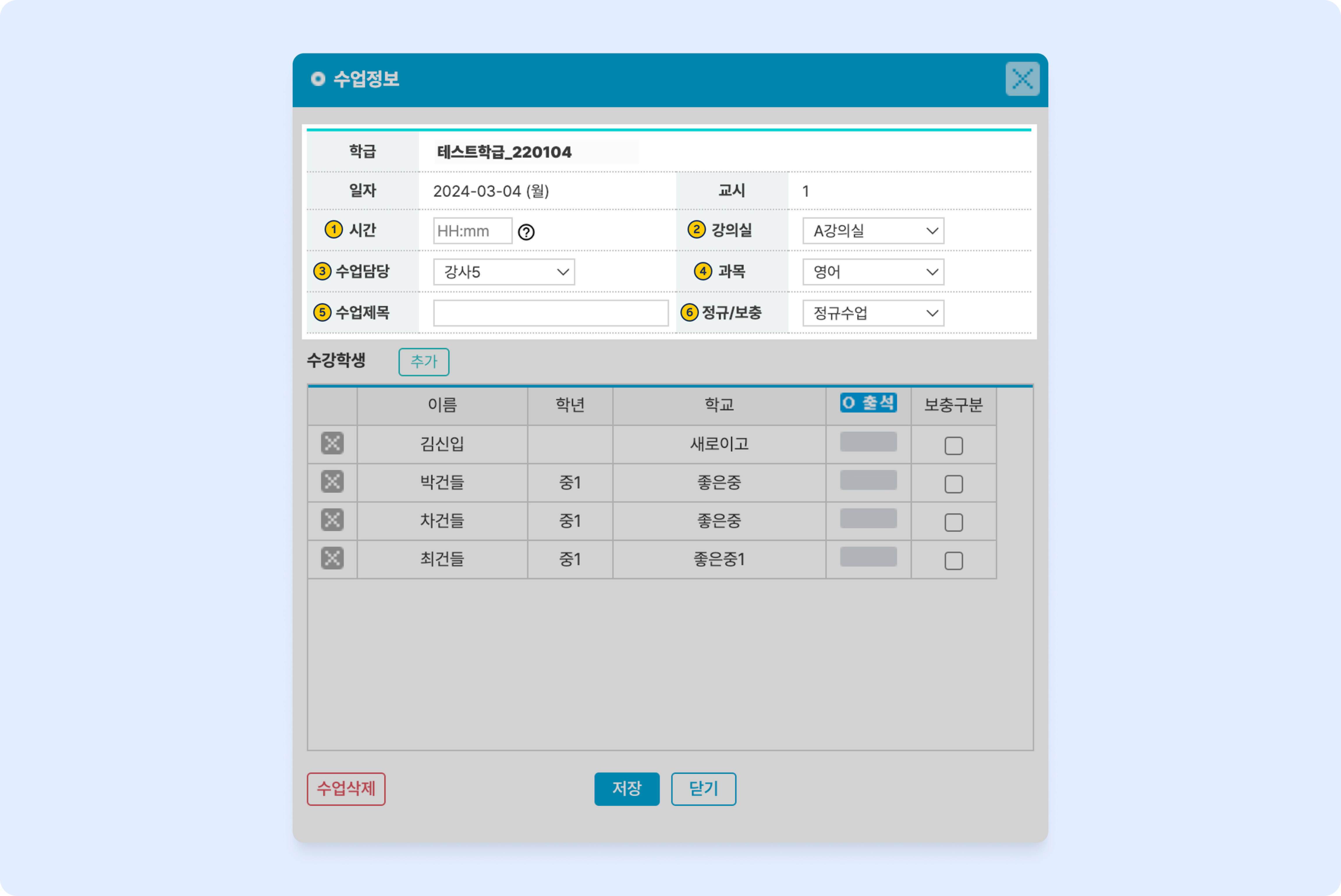
Task: Click the 출석 header attendance button
Action: [868, 403]
